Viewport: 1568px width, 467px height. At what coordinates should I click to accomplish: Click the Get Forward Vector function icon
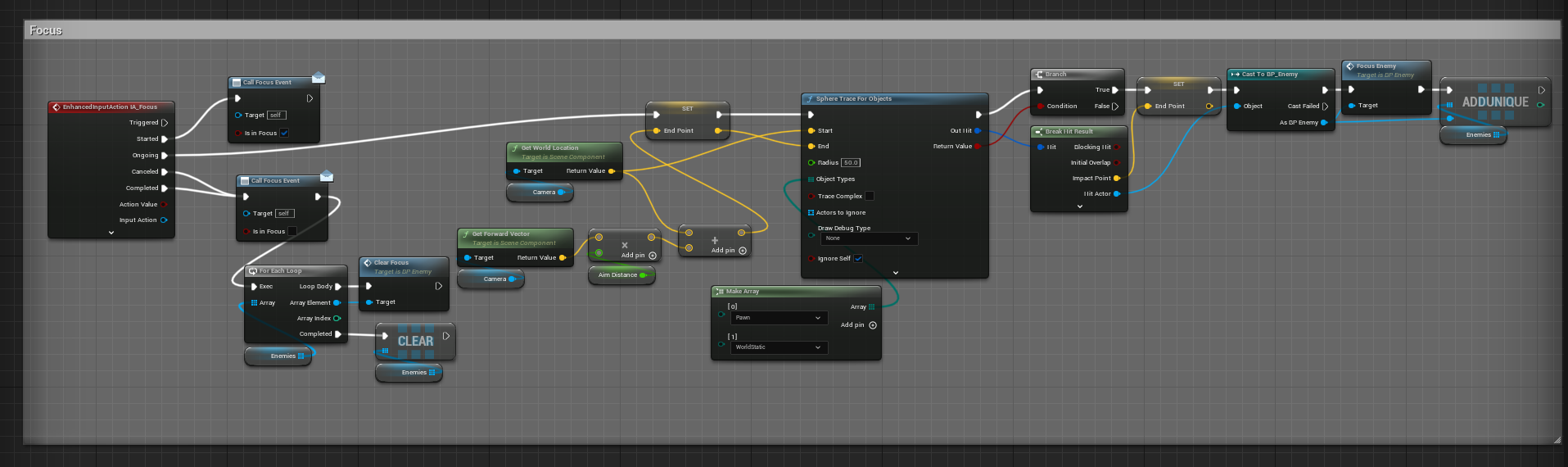click(465, 235)
